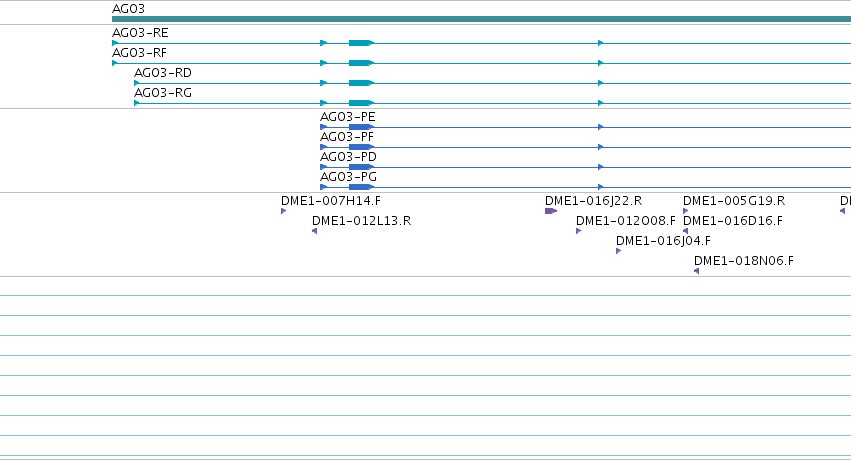Click the AGO3-PE thick coding block
The width and height of the screenshot is (851, 460).
(360, 127)
